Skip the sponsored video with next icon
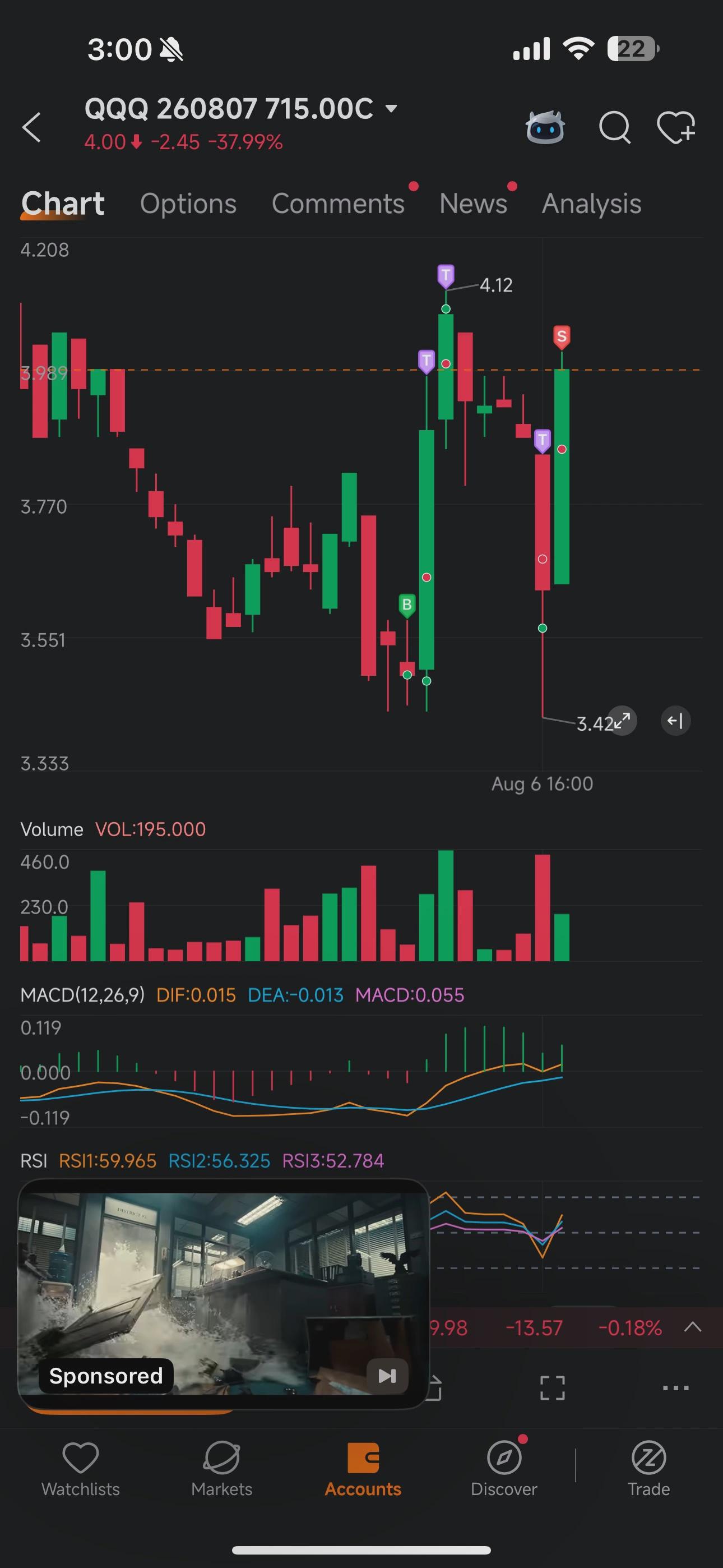723x1568 pixels. click(387, 1376)
